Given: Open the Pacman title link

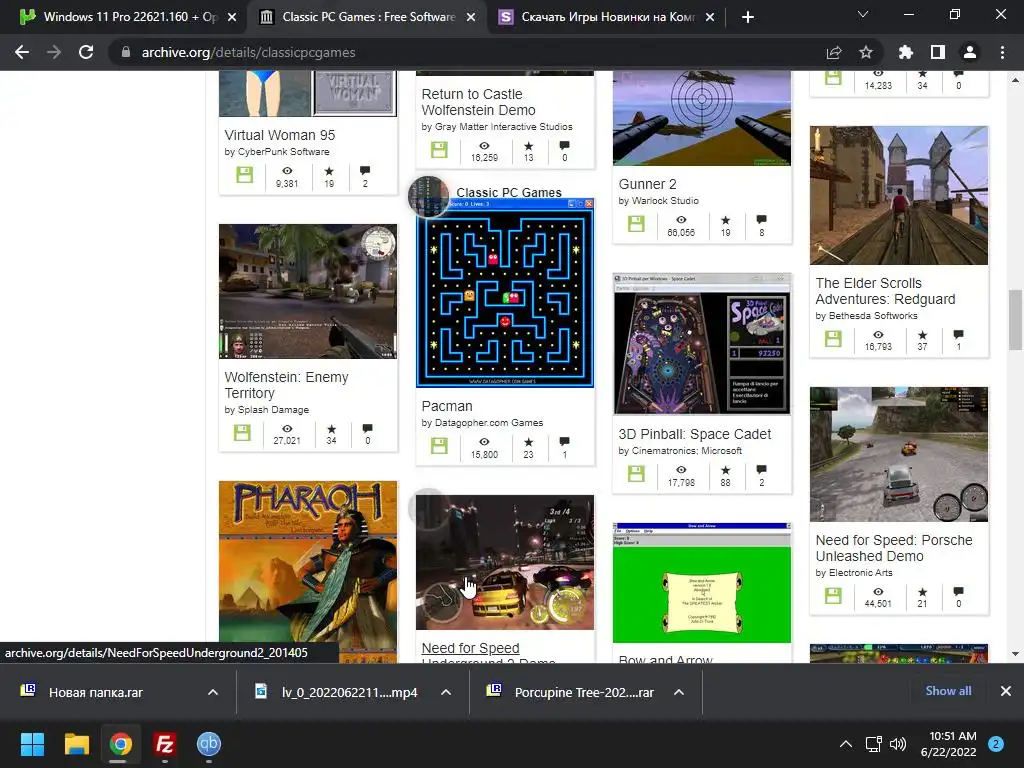Looking at the screenshot, I should pos(447,406).
